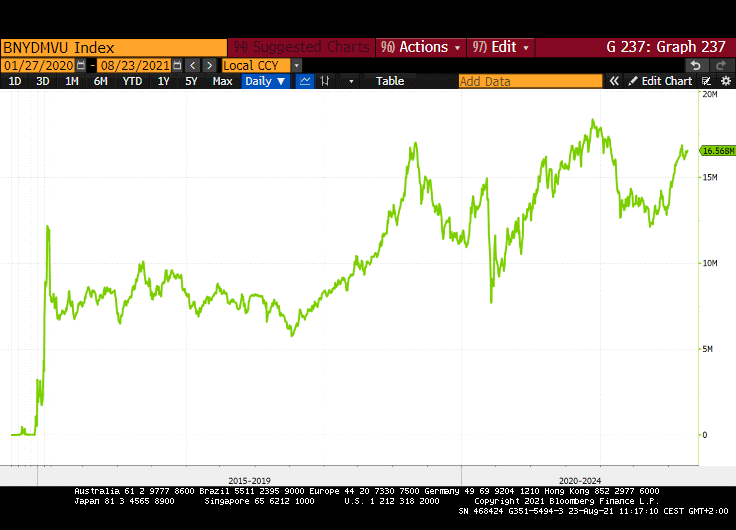Shift date range back with left arrow
The width and height of the screenshot is (736, 530).
193,65
